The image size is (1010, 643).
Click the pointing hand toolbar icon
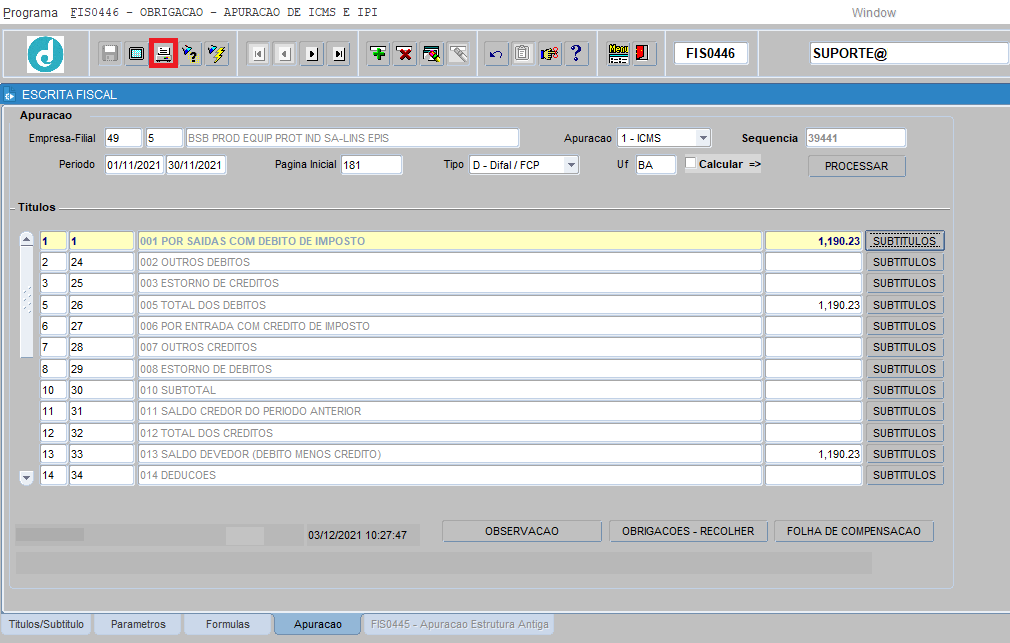(549, 53)
